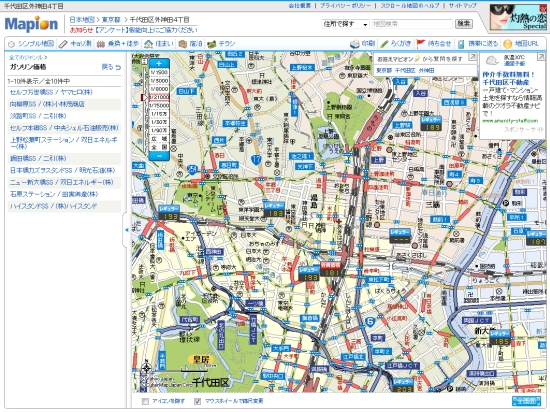This screenshot has height=412, width=550.
Task: Click gas price marker 183 near 湯島
Action: pyautogui.click(x=274, y=210)
